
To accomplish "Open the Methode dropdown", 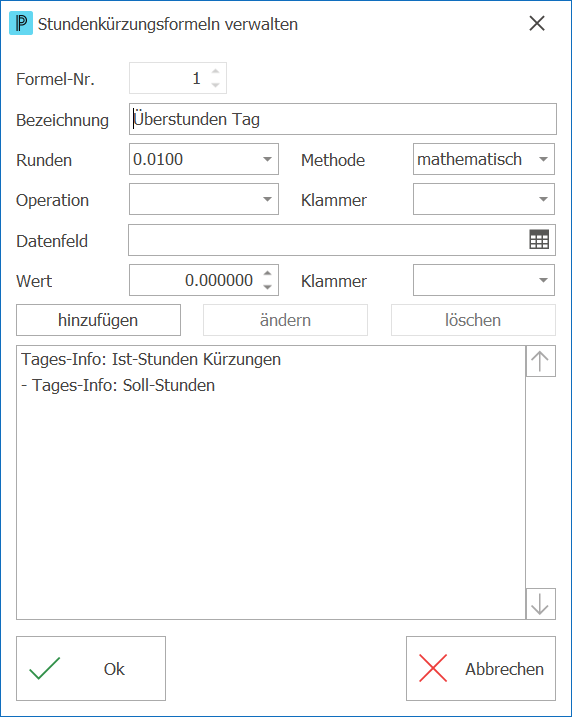I will point(543,159).
